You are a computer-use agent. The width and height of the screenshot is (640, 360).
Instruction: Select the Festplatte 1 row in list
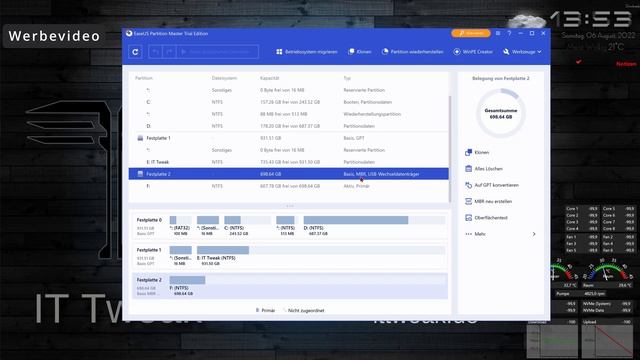[x=289, y=138]
